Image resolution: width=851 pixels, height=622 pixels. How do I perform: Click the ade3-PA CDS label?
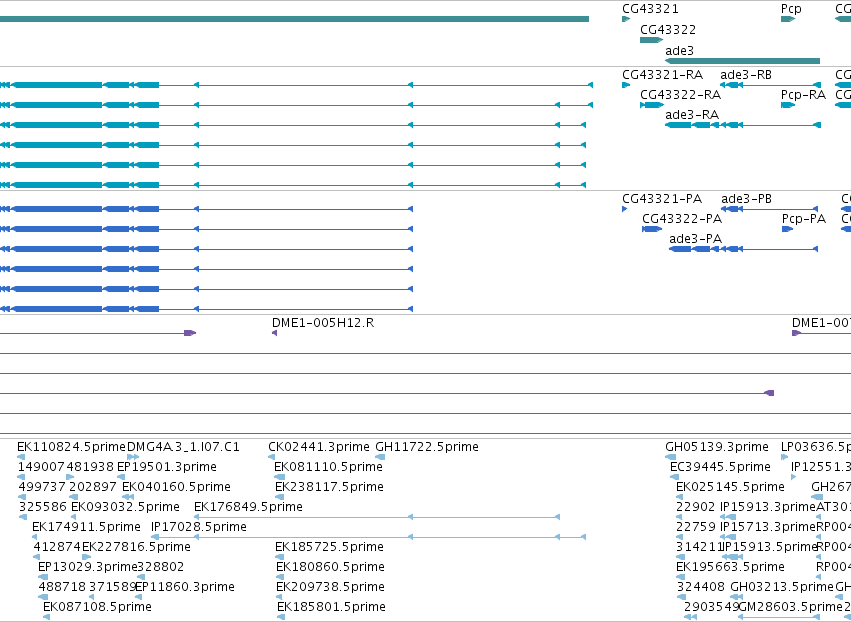(696, 239)
